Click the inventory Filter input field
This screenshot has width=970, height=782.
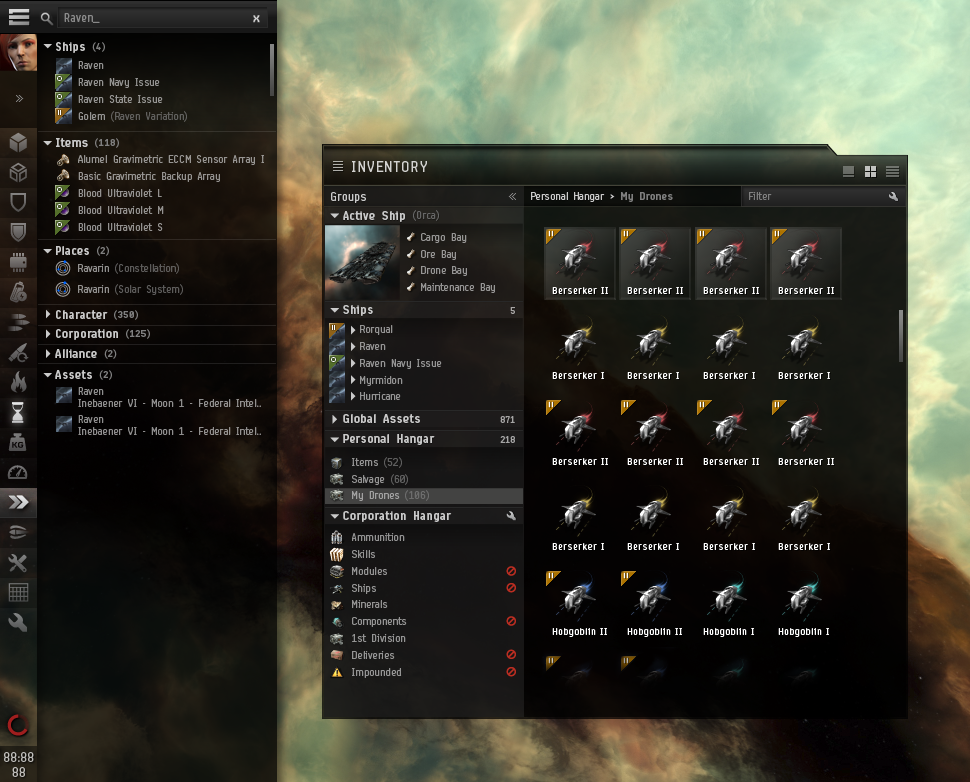click(815, 196)
